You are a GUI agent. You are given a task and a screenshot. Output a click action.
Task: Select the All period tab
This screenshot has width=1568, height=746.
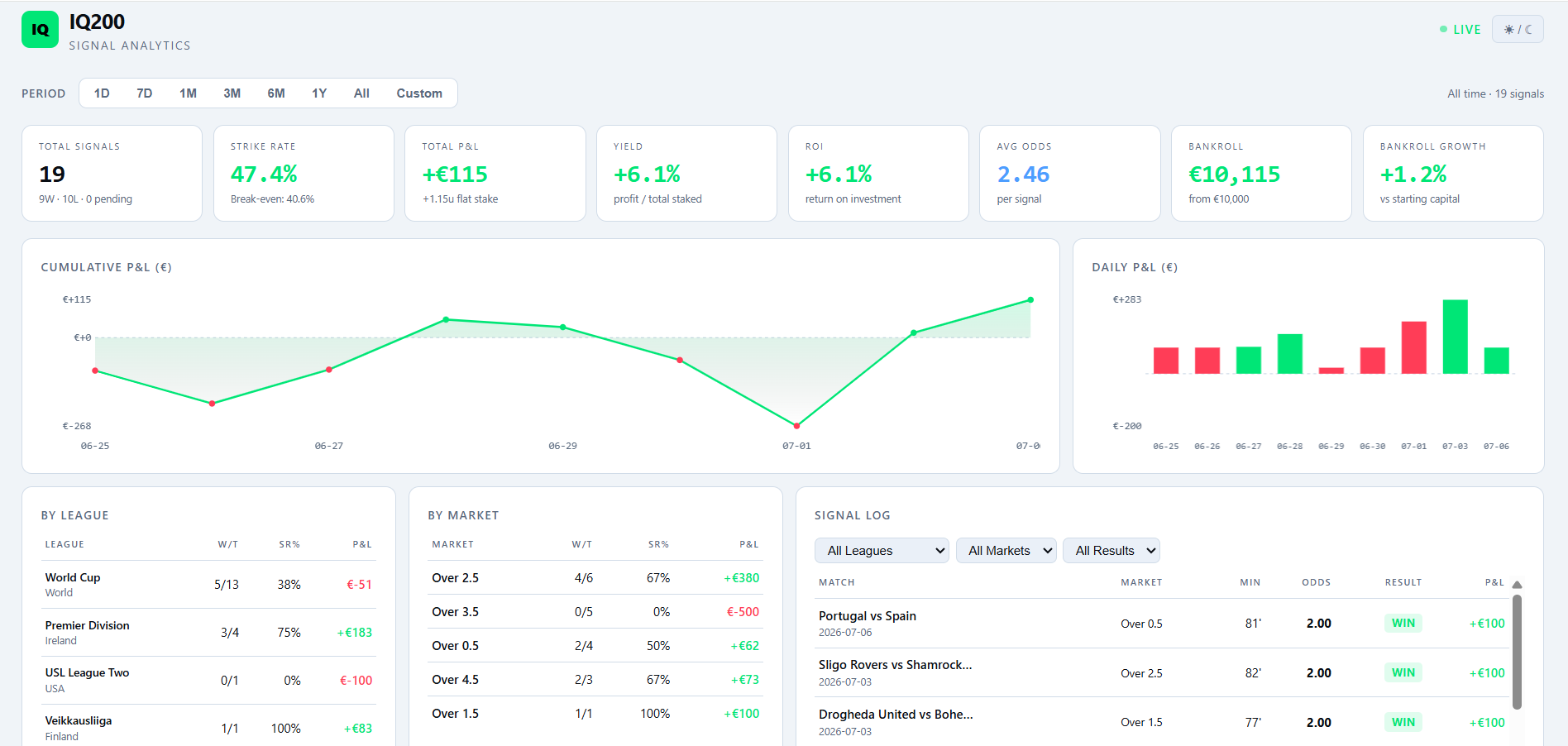click(x=361, y=93)
